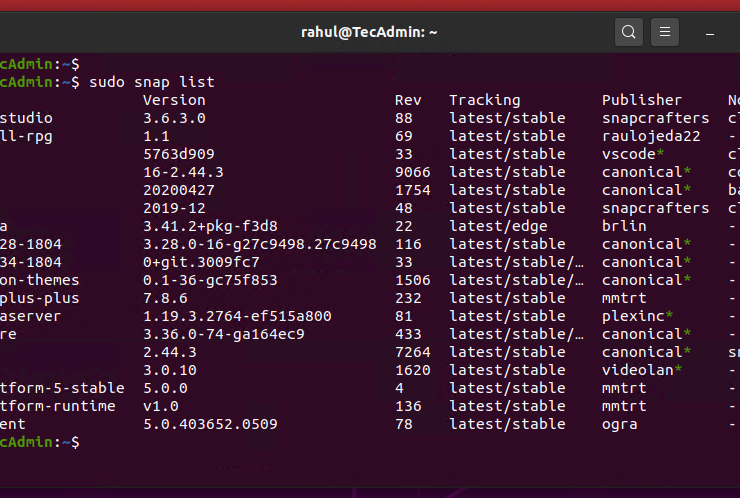Image resolution: width=740 pixels, height=498 pixels.
Task: Click the Publisher column header
Action: tap(641, 100)
